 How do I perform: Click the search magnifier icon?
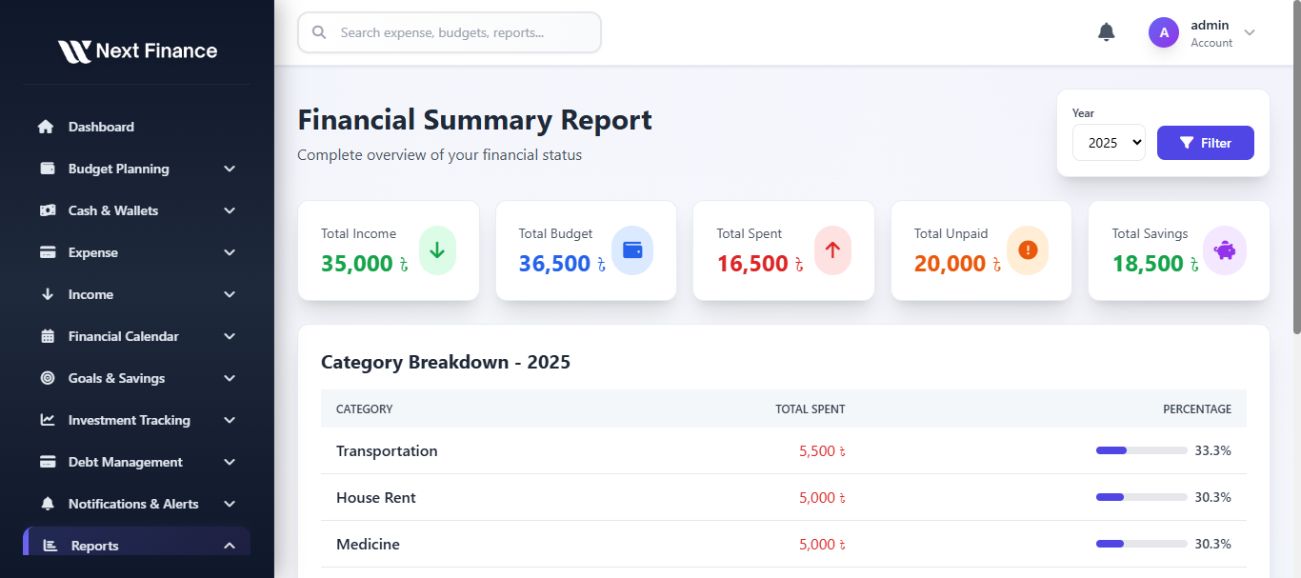point(320,33)
